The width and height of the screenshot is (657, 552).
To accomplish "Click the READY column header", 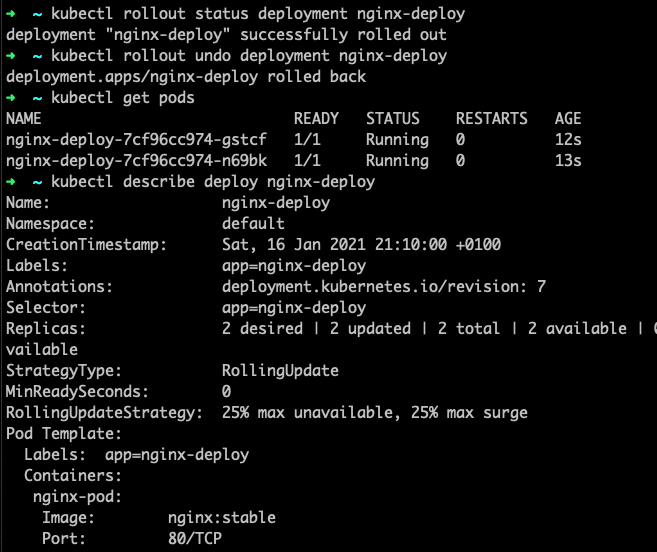I will pyautogui.click(x=316, y=119).
